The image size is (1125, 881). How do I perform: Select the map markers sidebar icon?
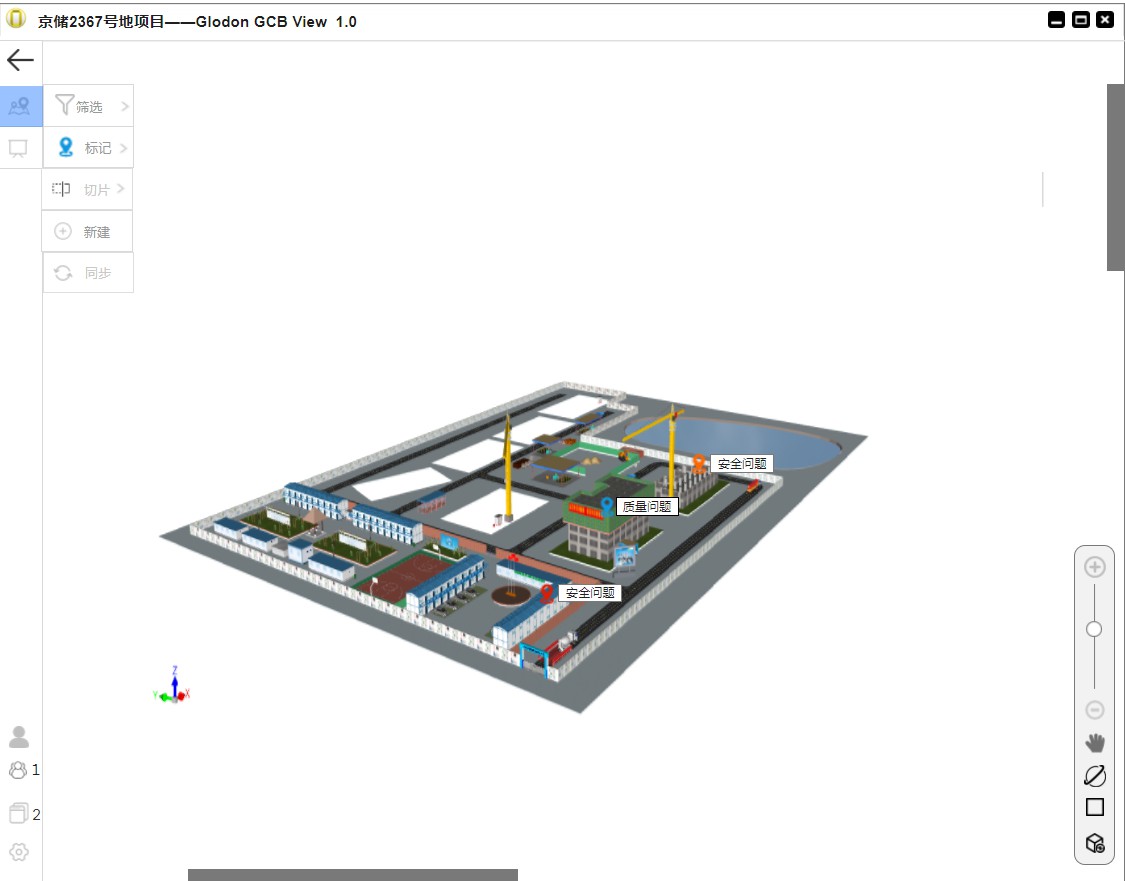click(x=19, y=107)
